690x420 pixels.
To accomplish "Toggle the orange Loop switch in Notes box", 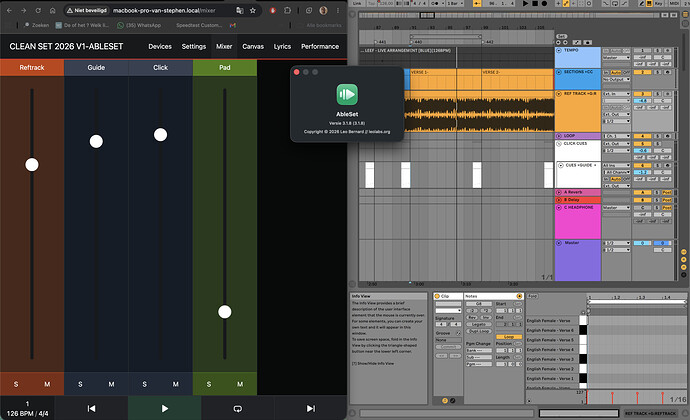I will [509, 336].
